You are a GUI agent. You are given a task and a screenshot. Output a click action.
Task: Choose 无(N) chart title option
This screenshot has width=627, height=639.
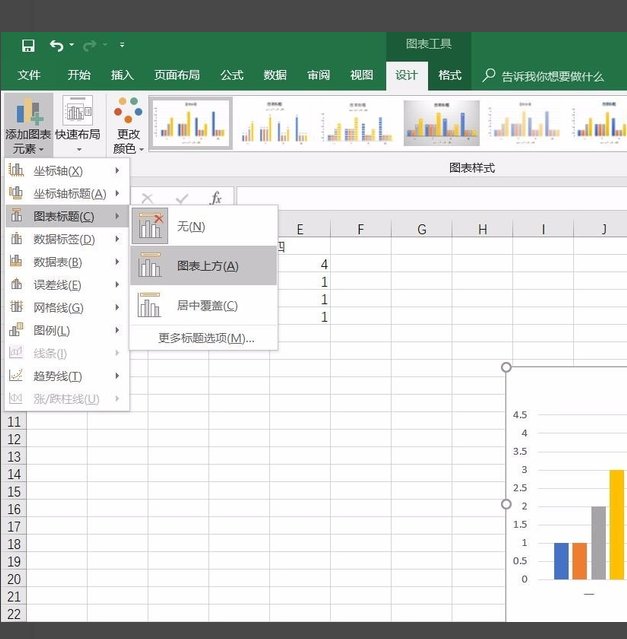pos(204,227)
